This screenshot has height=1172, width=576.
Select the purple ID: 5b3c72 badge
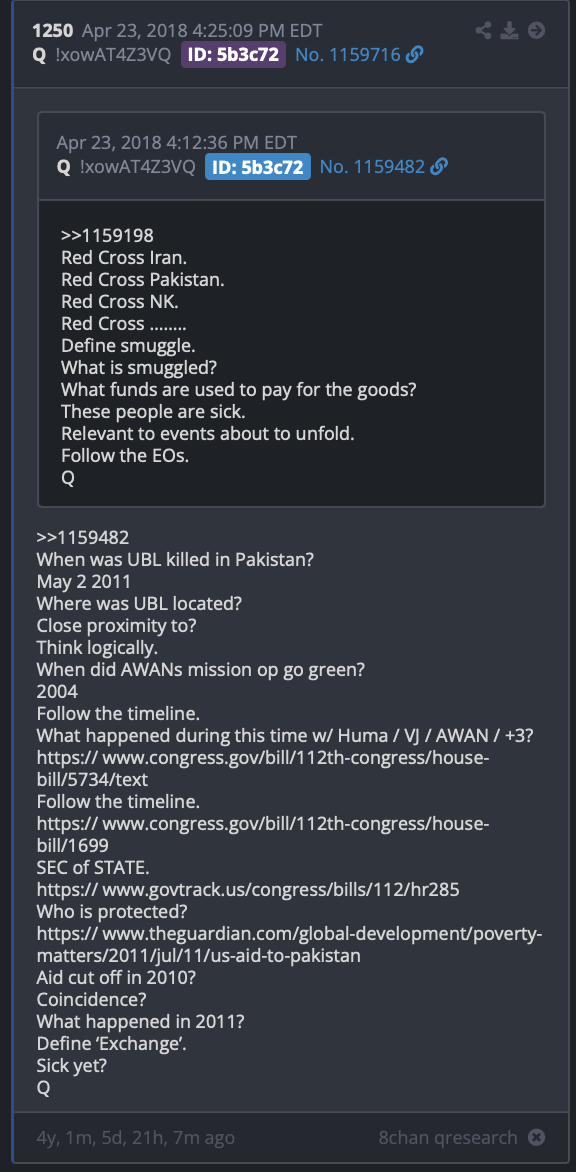233,55
